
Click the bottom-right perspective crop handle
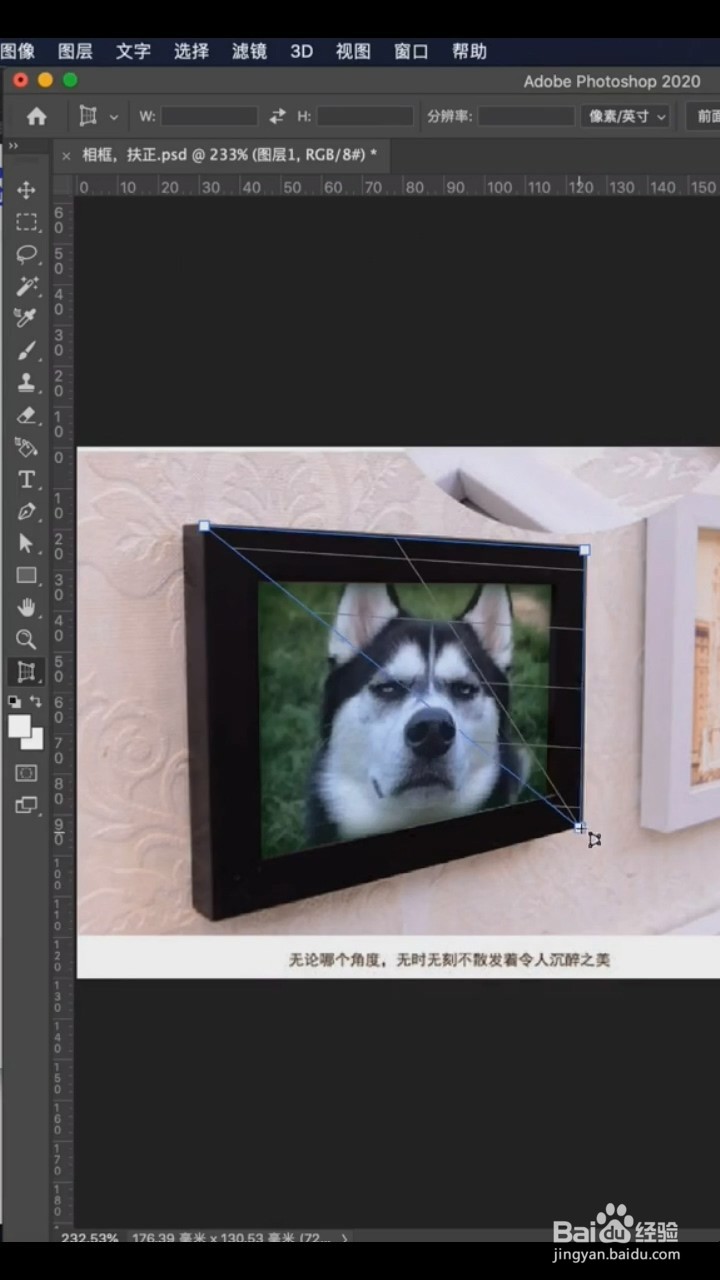[x=580, y=827]
